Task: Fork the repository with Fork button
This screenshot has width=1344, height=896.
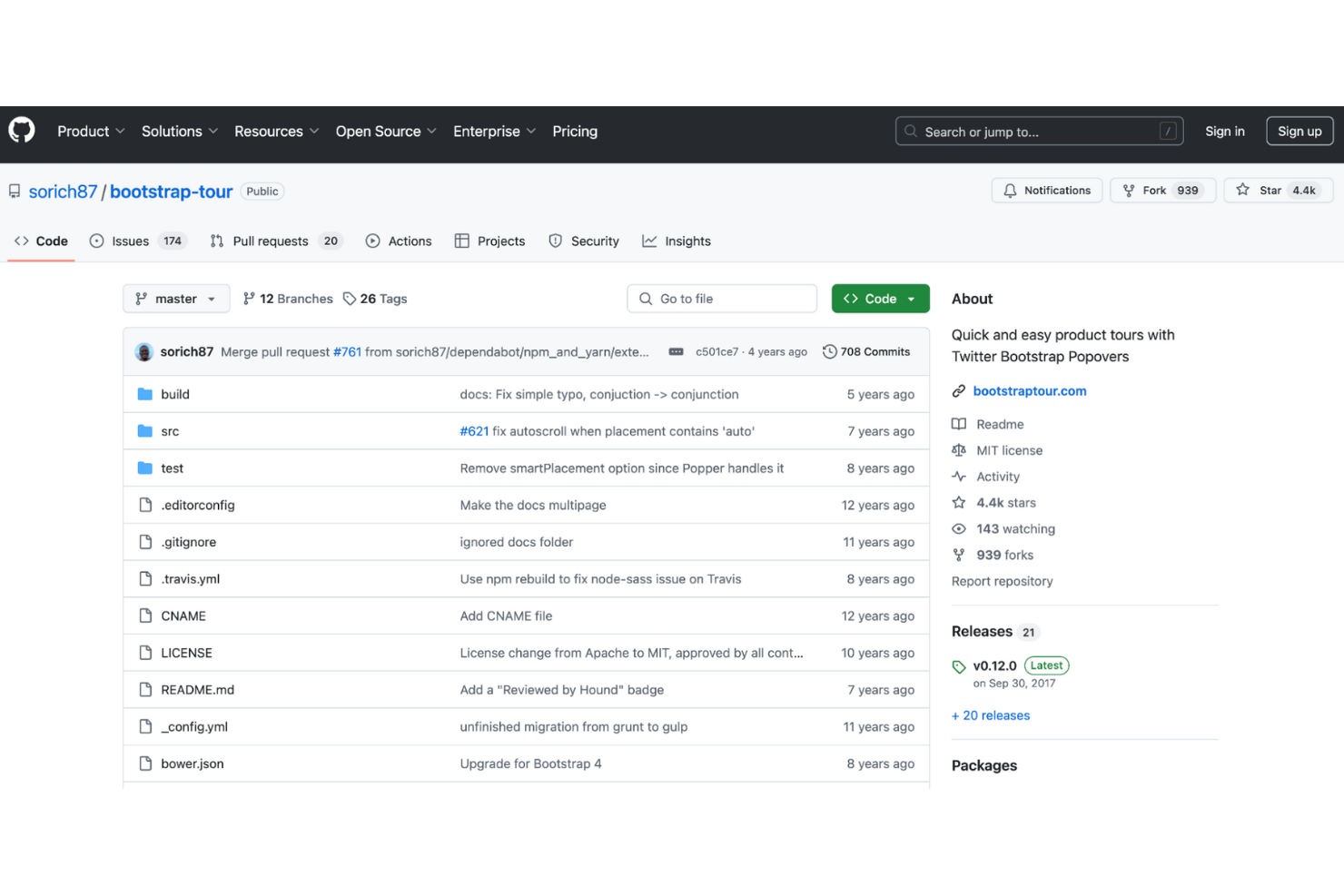Action: click(x=1162, y=191)
